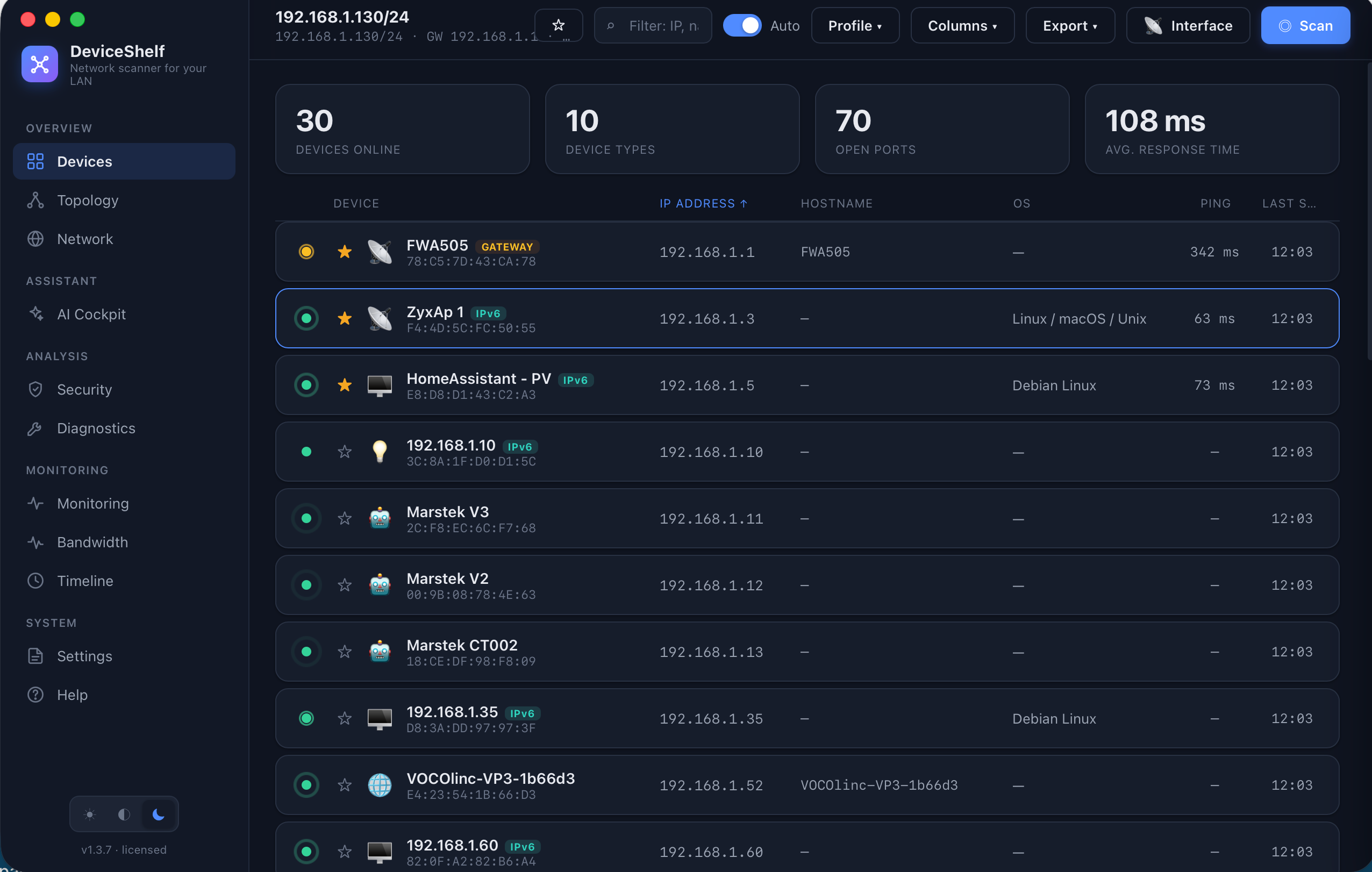Click the FWA505 router antenna icon

pos(380,252)
